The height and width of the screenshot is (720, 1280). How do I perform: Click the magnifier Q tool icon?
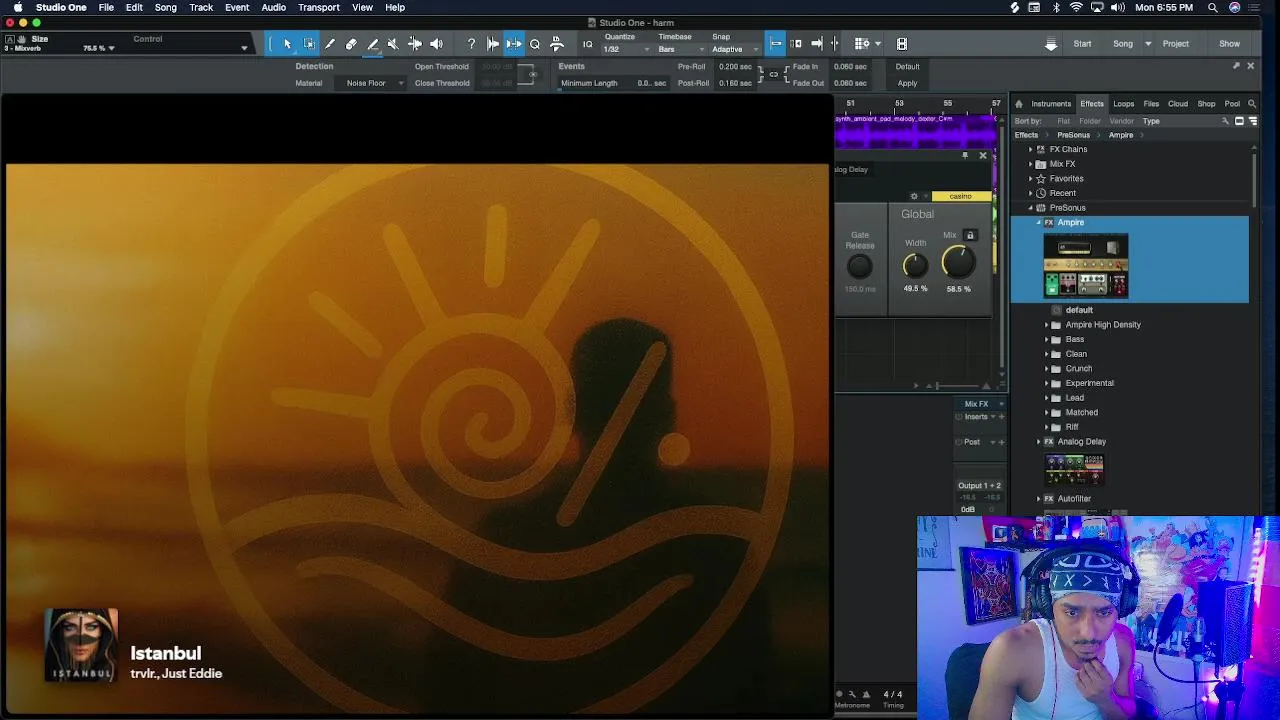coord(535,44)
